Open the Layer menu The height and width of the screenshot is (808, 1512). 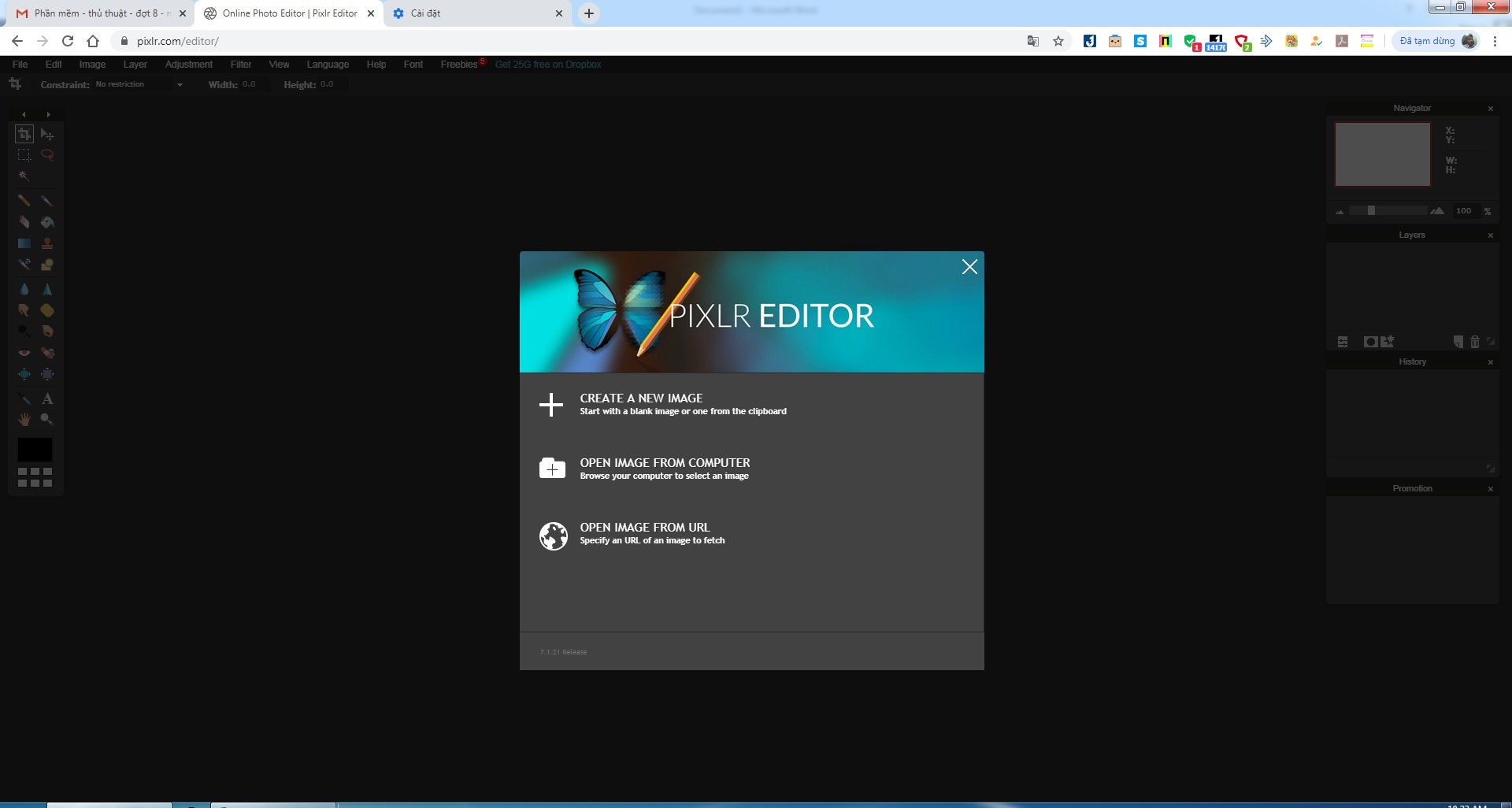135,65
